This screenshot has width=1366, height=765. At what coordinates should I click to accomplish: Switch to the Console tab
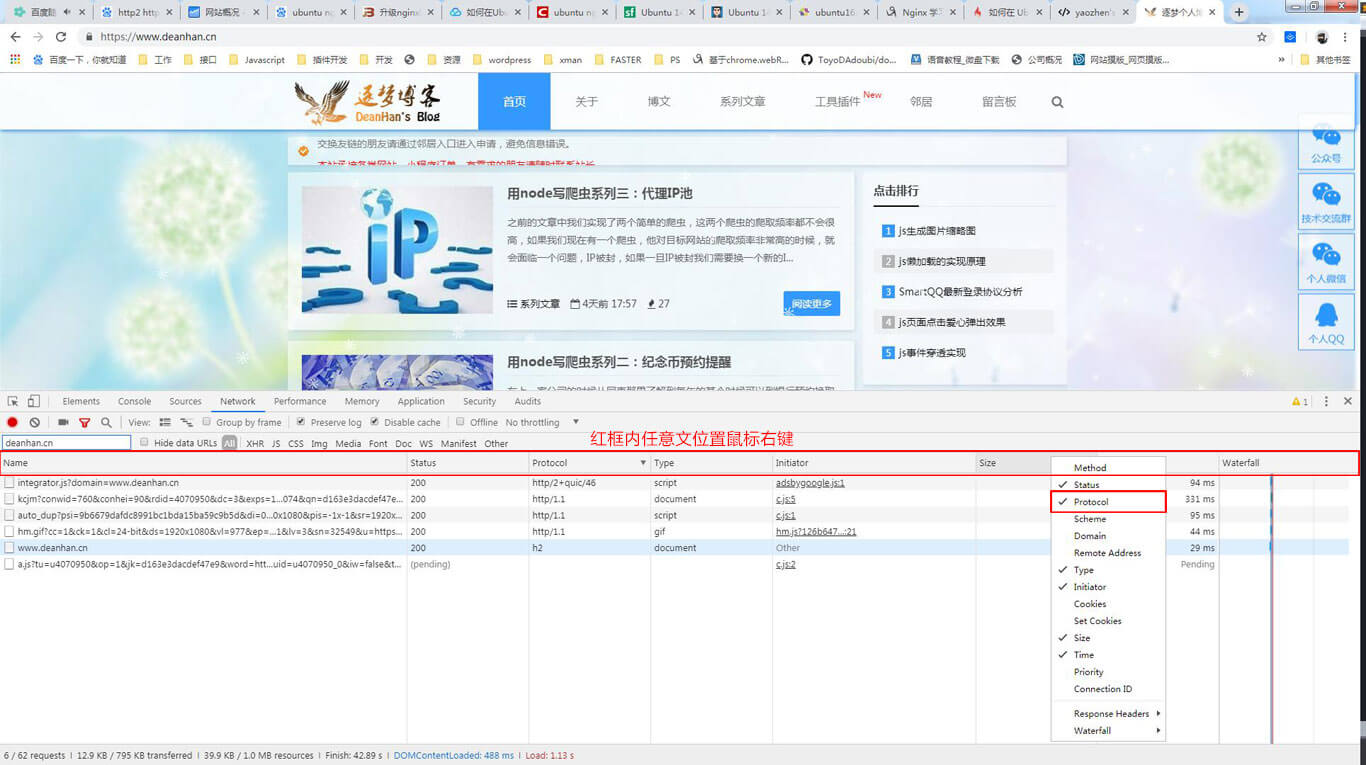pos(134,401)
